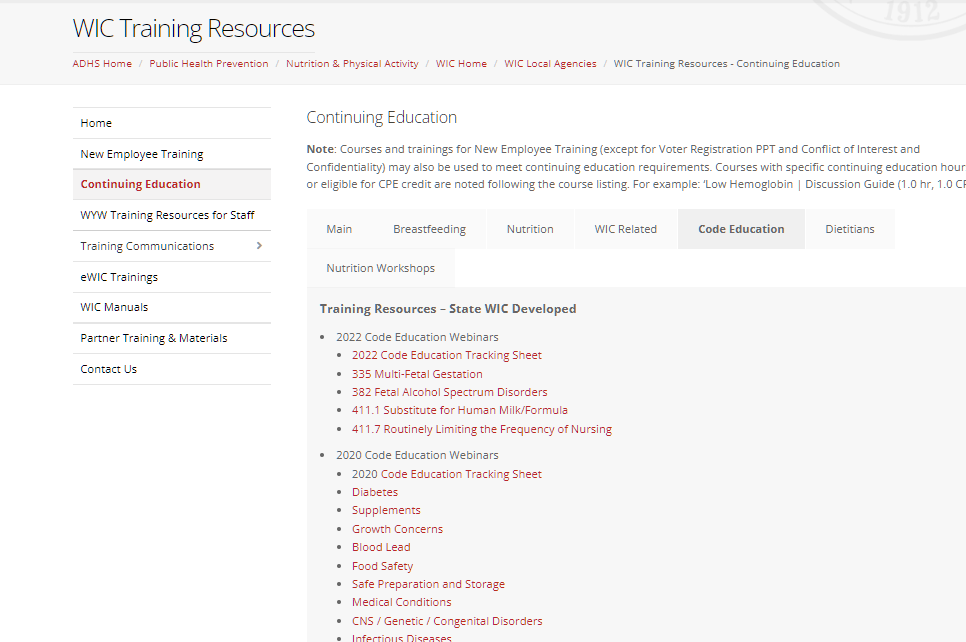Switch to the Nutrition tab
Viewport: 966px width, 642px height.
coord(529,229)
